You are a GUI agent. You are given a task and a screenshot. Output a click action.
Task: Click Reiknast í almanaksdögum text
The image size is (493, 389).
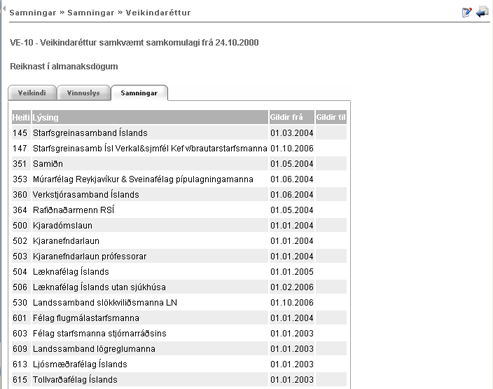click(x=64, y=66)
